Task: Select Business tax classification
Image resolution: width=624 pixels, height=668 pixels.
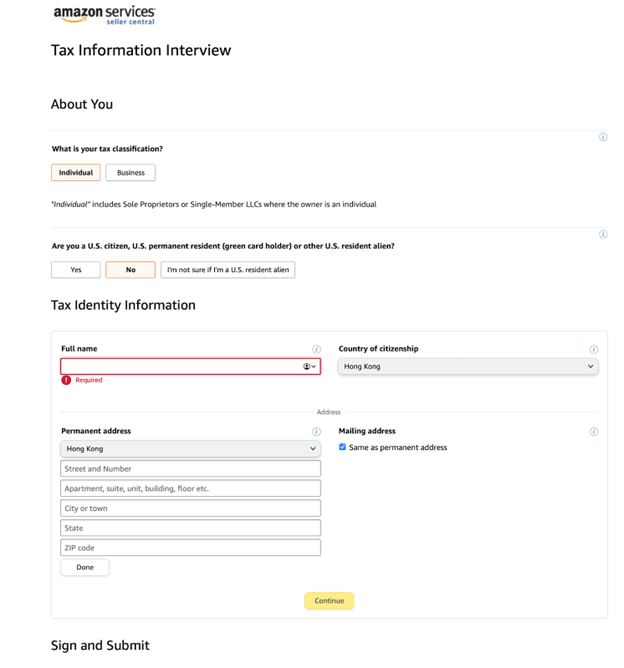Action: [130, 173]
